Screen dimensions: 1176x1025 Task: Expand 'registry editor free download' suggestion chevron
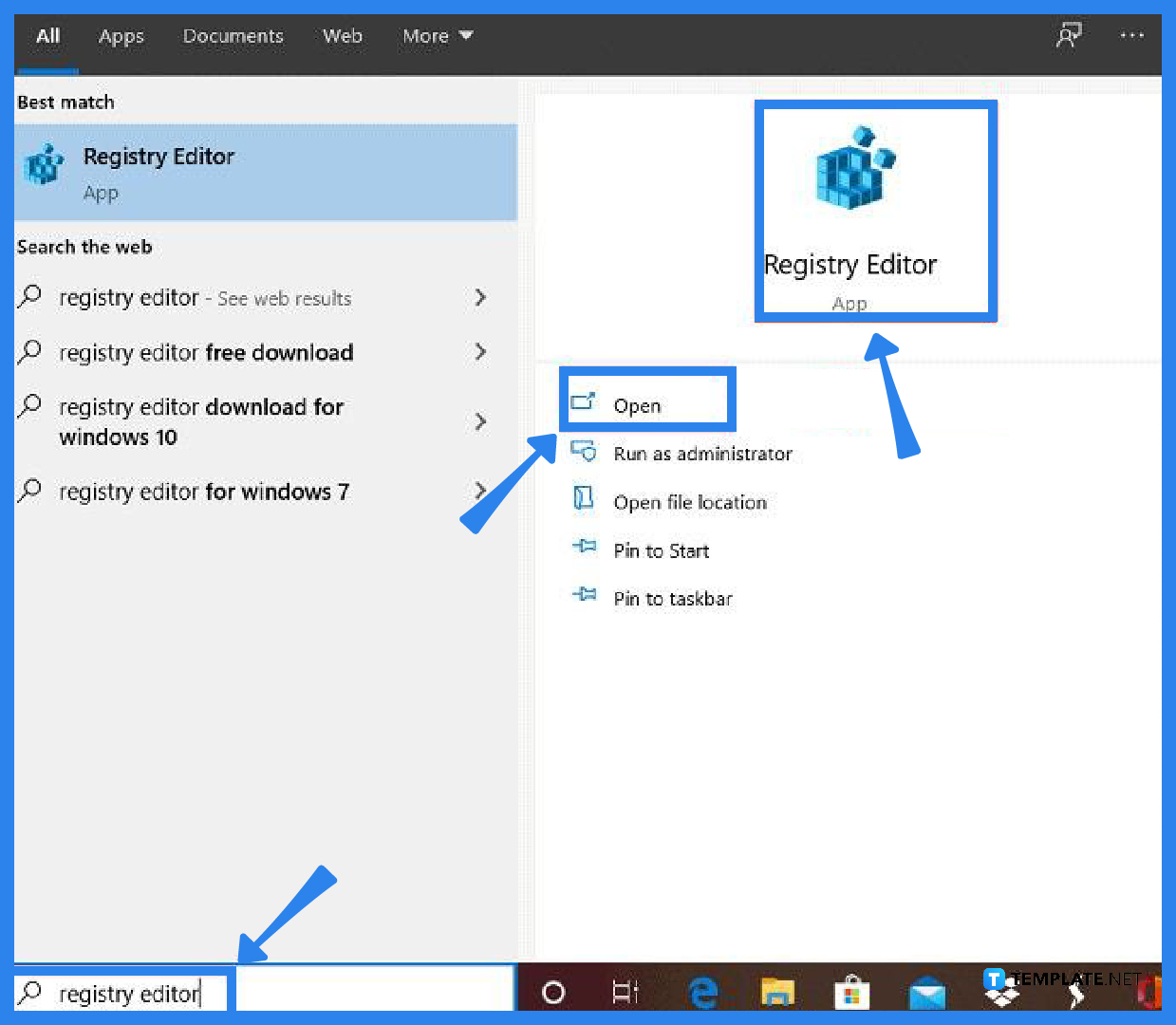tap(480, 353)
